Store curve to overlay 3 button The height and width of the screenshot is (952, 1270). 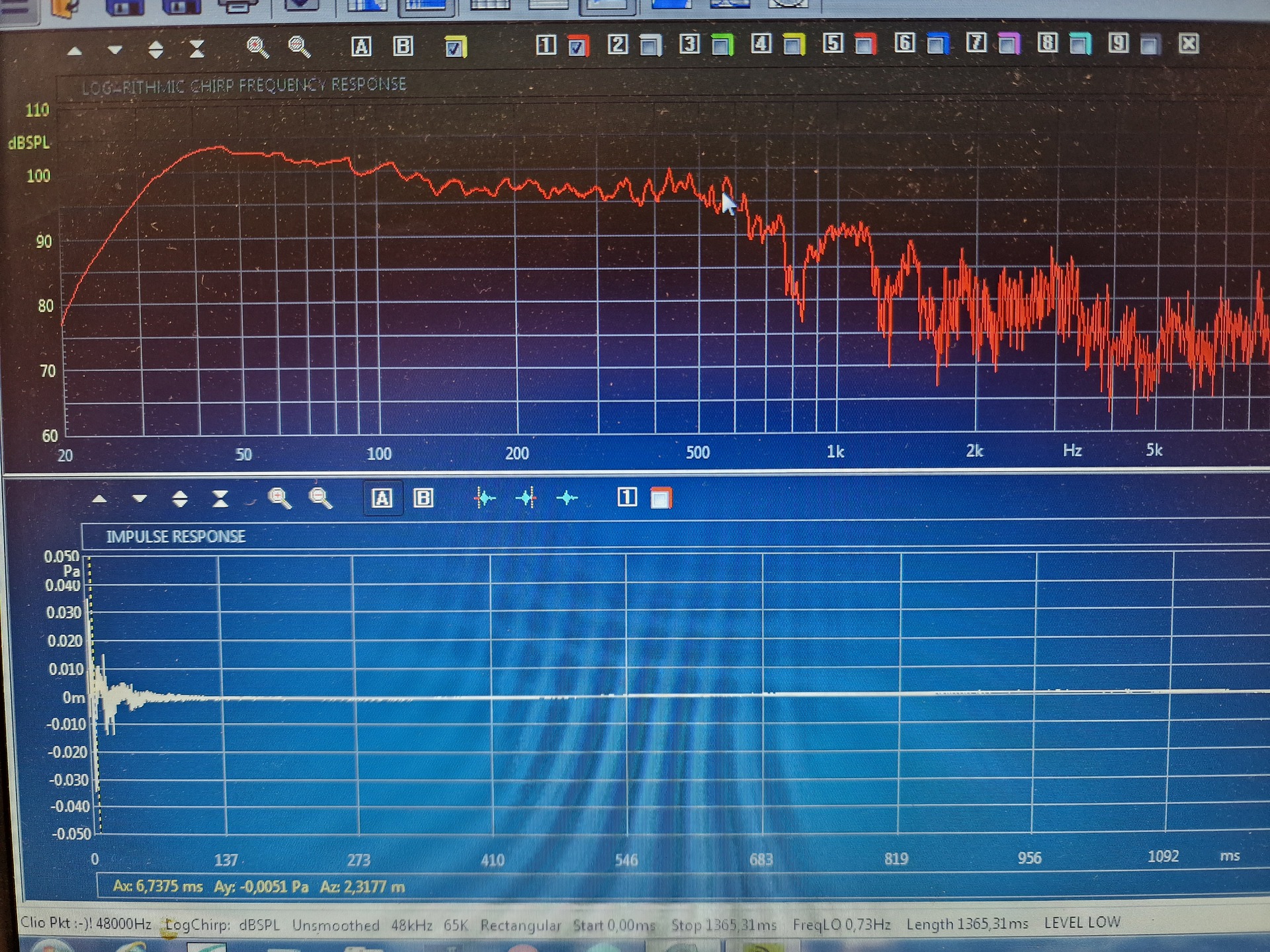click(689, 44)
